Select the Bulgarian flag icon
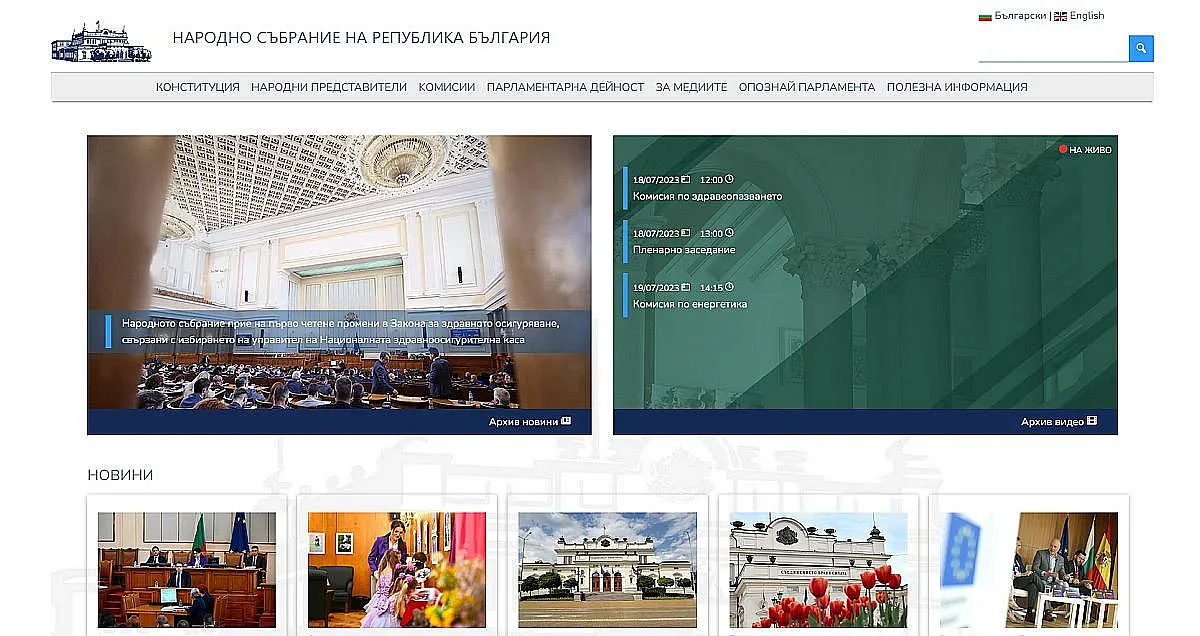Viewport: 1200px width, 636px height. (x=985, y=16)
